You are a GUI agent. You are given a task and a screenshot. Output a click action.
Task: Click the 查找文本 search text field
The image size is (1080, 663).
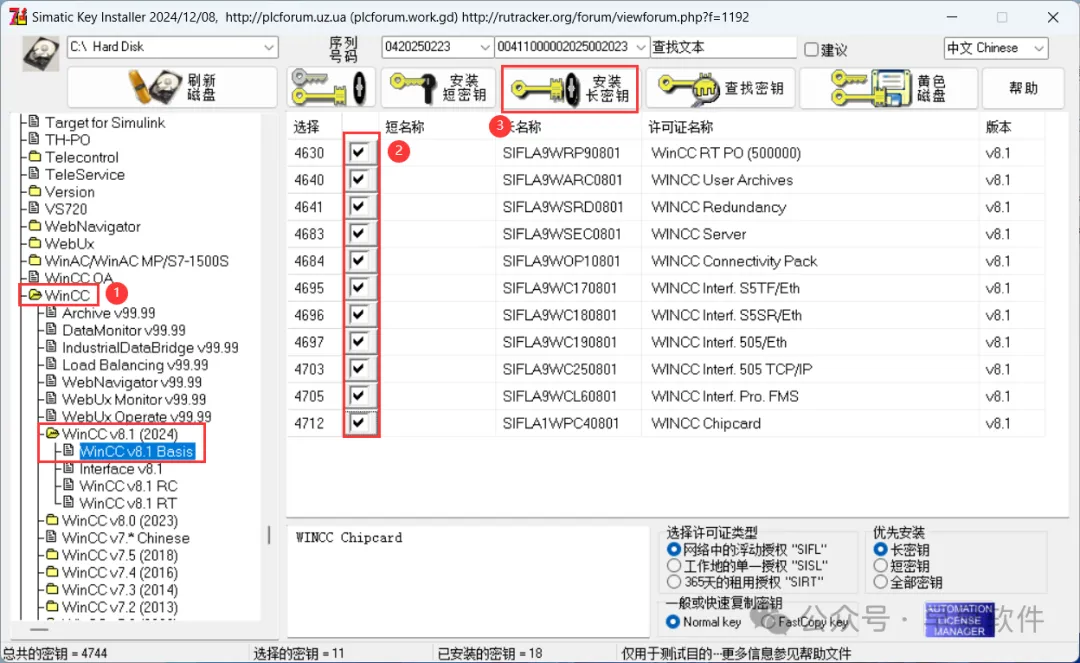723,47
